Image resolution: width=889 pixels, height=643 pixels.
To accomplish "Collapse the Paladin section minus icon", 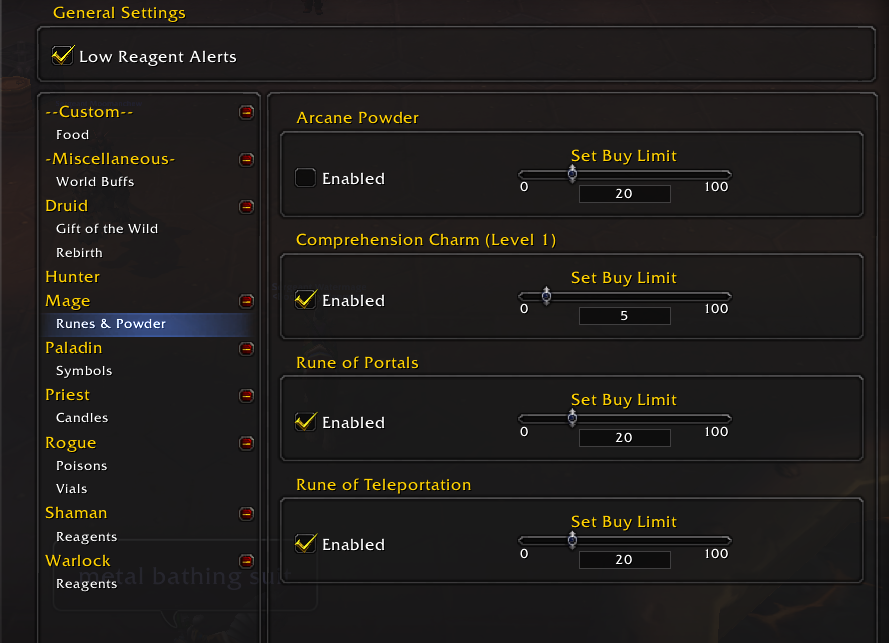I will click(x=246, y=348).
